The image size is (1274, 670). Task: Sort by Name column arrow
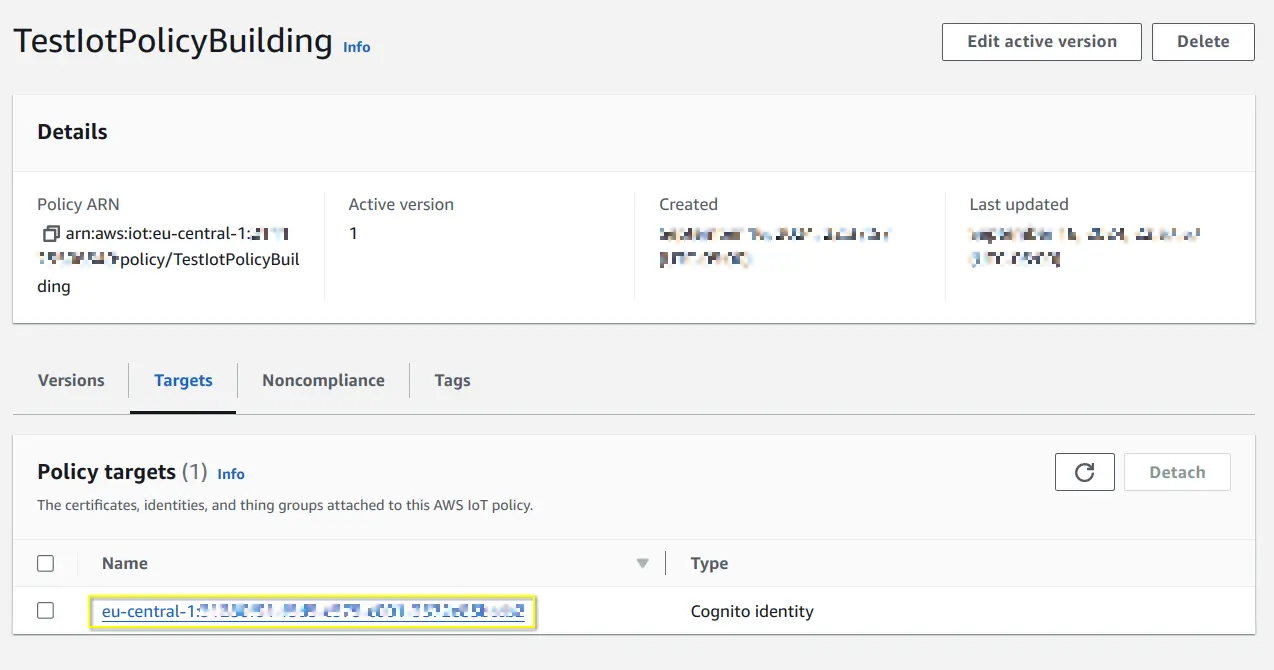click(643, 564)
